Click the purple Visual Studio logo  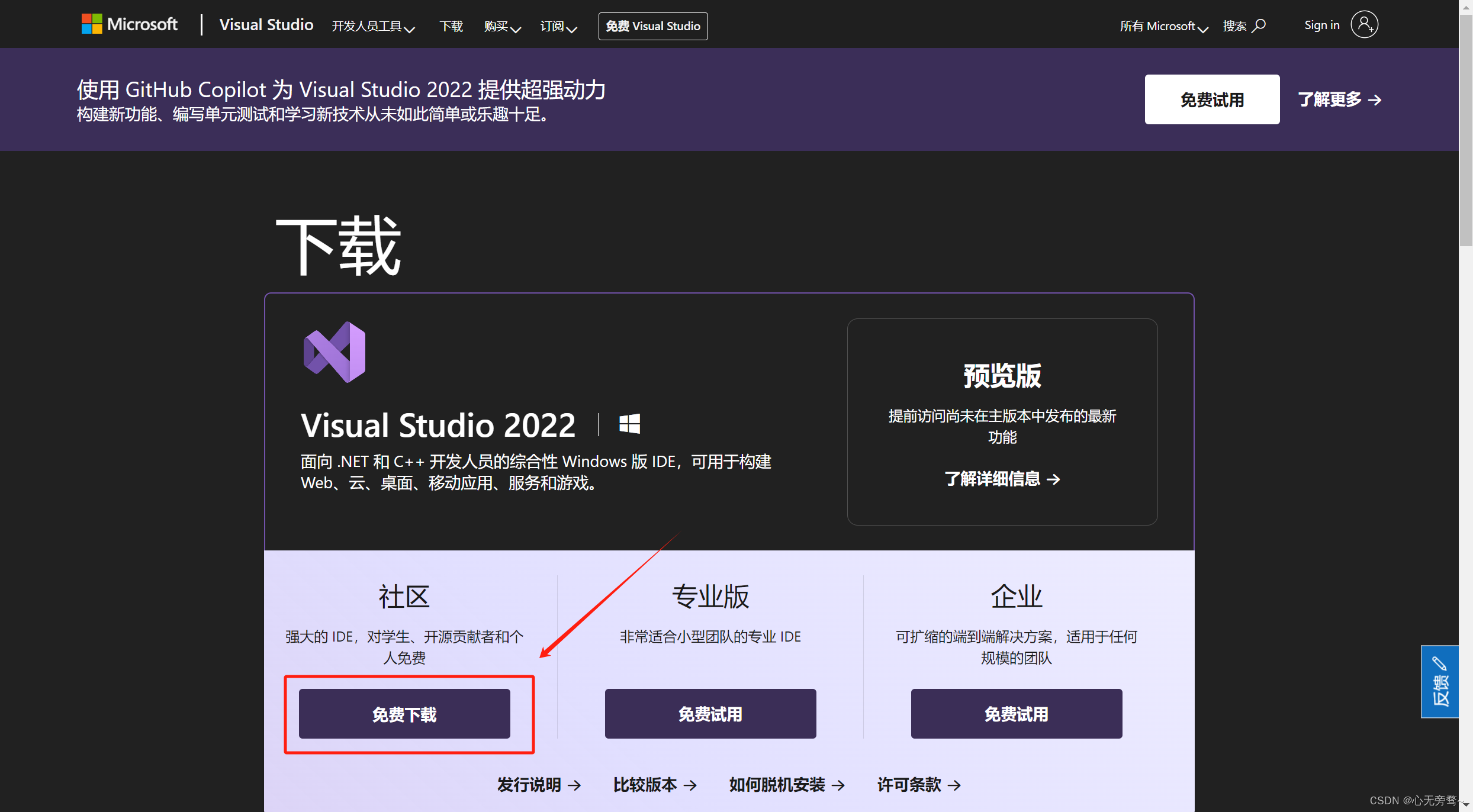click(x=335, y=352)
